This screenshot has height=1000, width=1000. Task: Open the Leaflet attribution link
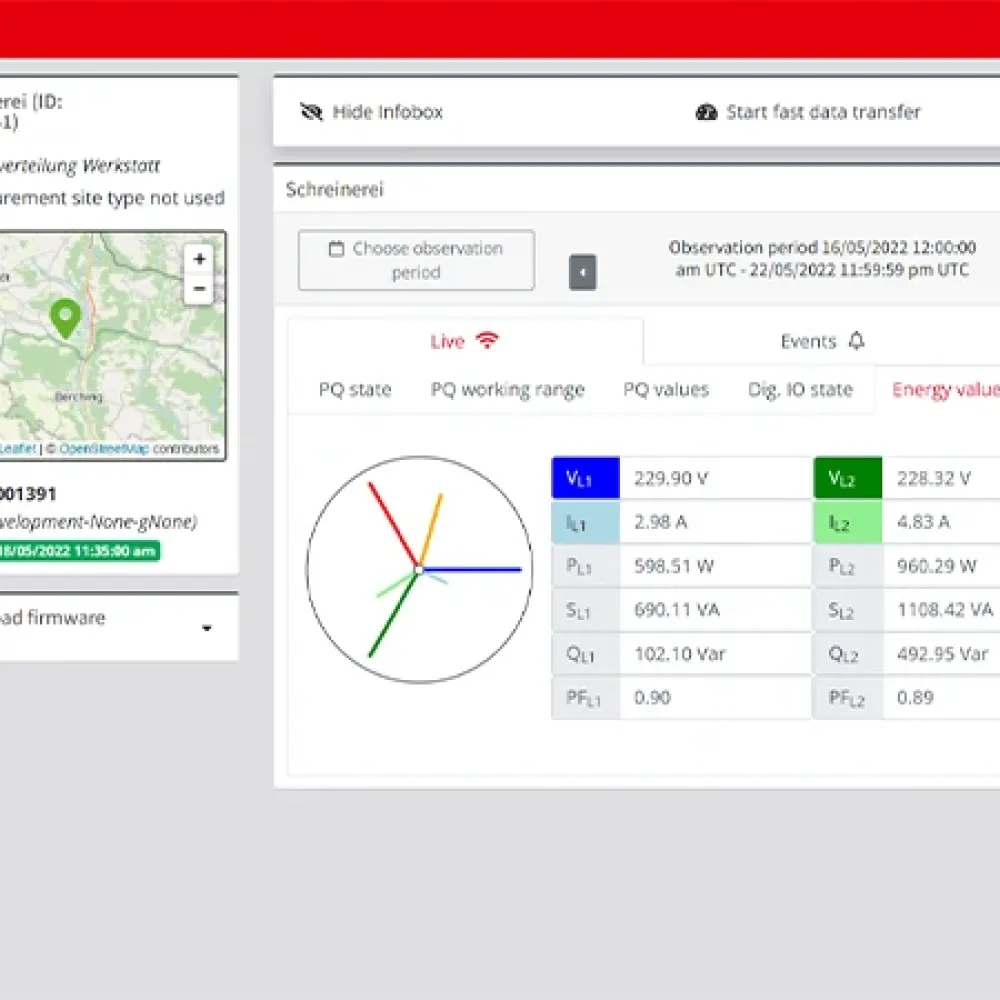pos(18,449)
